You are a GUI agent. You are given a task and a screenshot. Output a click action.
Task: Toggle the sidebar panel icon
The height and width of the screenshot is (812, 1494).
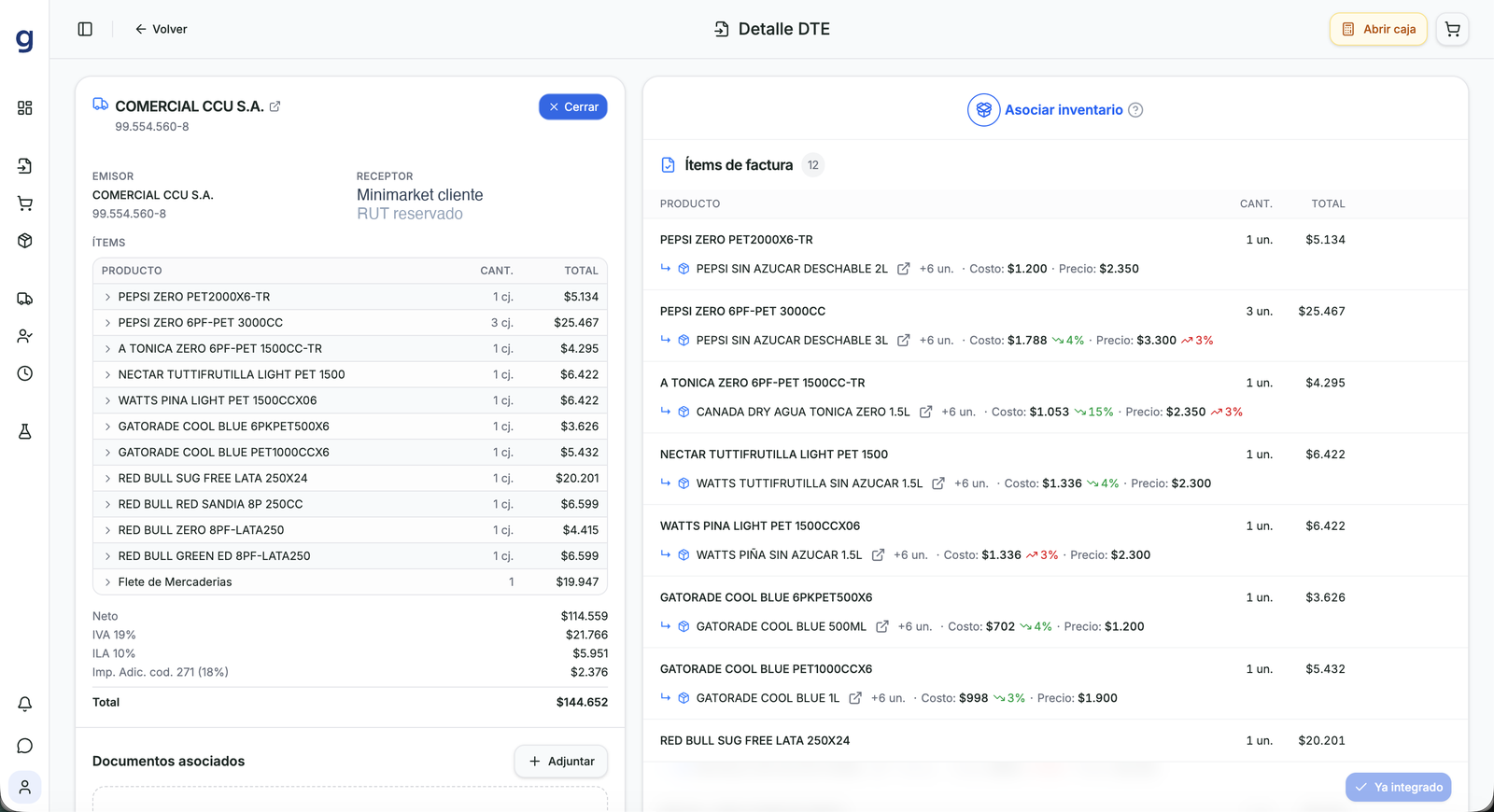click(85, 29)
